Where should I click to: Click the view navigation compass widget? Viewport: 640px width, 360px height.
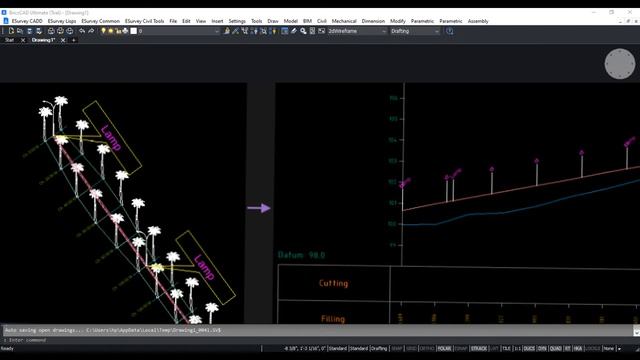click(620, 64)
